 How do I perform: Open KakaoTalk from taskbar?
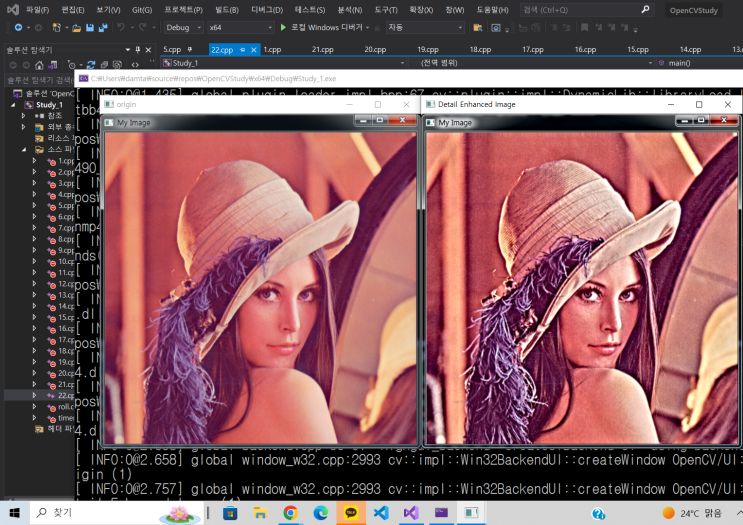pyautogui.click(x=351, y=513)
